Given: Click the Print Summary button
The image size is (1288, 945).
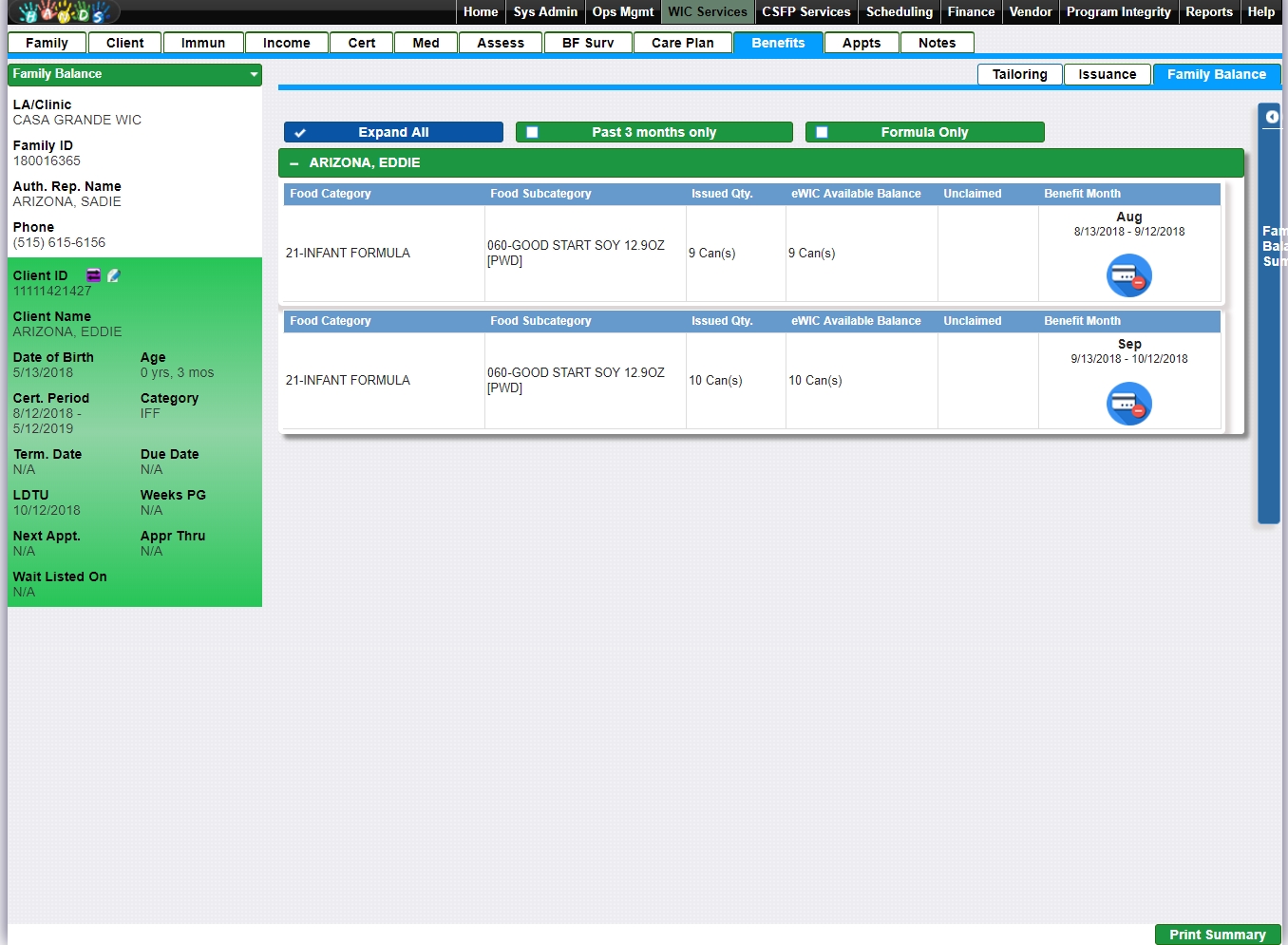Looking at the screenshot, I should click(x=1217, y=935).
